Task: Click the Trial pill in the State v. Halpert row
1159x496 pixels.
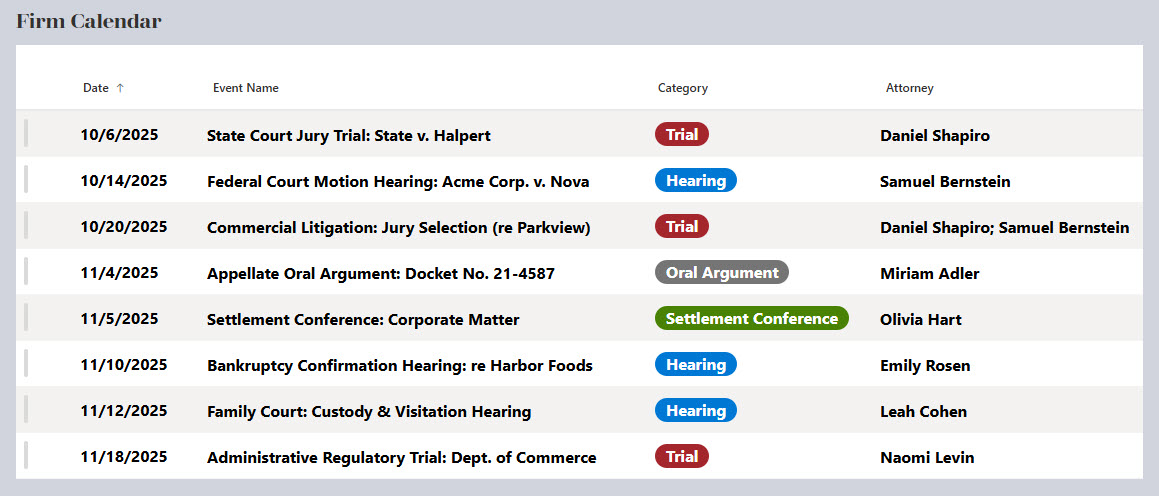Action: point(682,134)
